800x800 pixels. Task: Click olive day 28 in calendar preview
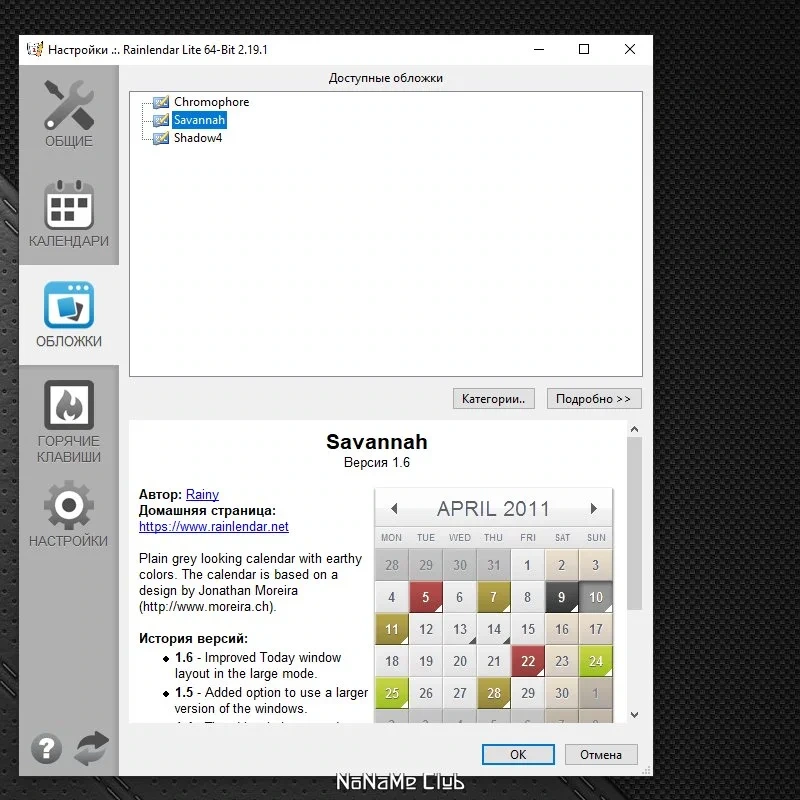(x=493, y=693)
